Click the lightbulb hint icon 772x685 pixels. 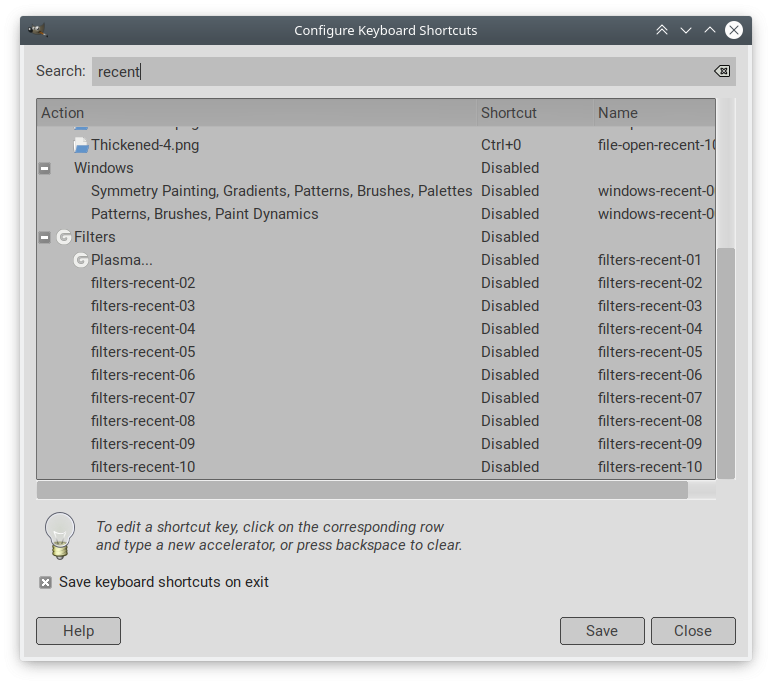click(60, 536)
